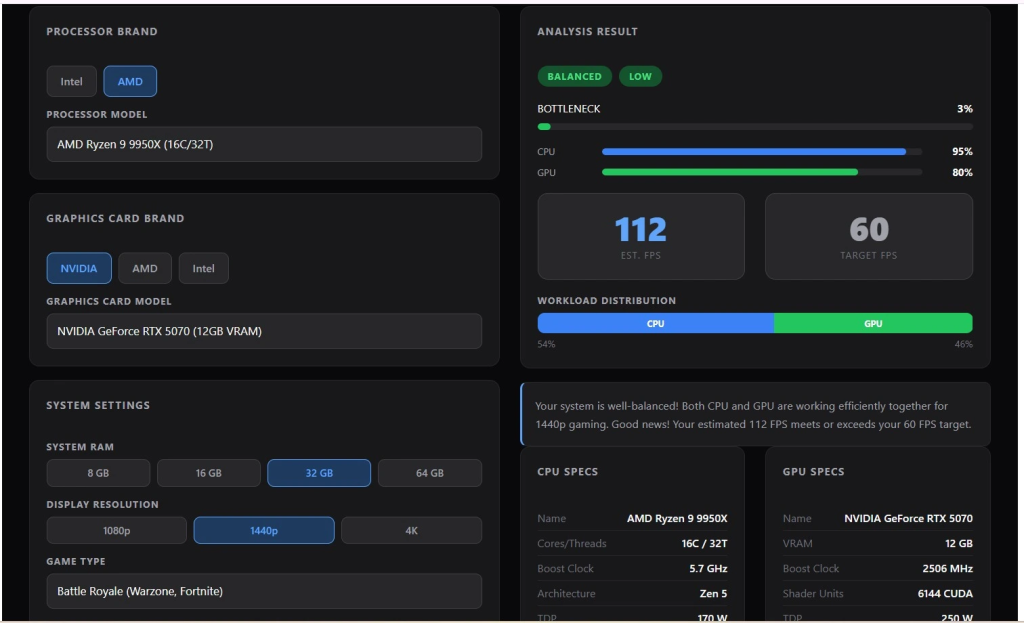The width and height of the screenshot is (1024, 623).
Task: Click the GPU segment of workload distribution
Action: point(873,323)
